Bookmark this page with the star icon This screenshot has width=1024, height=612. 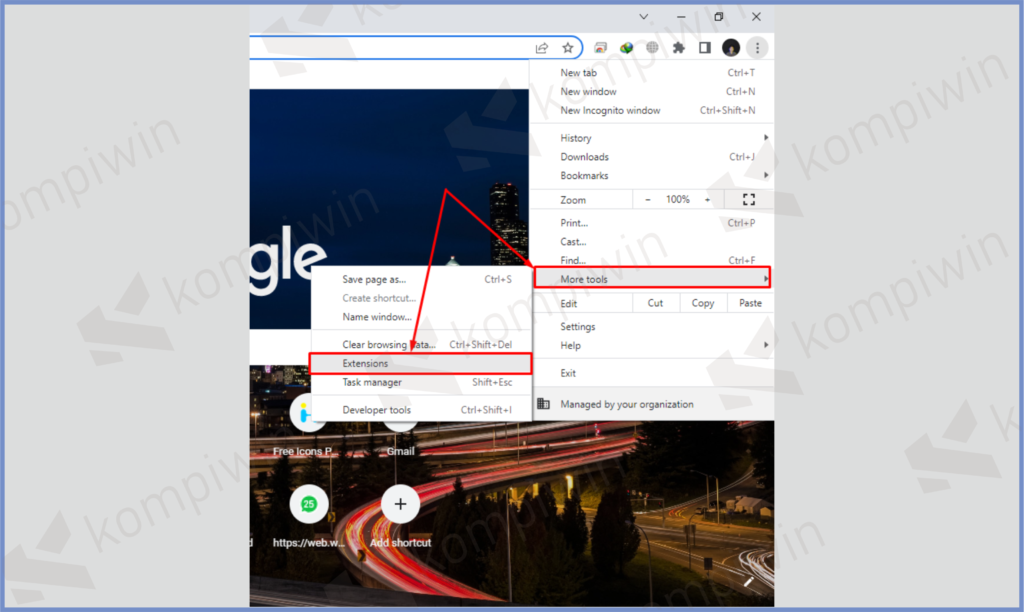[x=568, y=47]
